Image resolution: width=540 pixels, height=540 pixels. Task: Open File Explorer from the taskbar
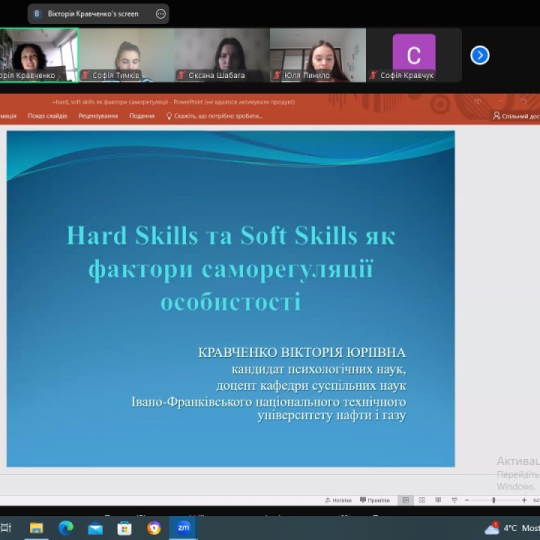(37, 528)
